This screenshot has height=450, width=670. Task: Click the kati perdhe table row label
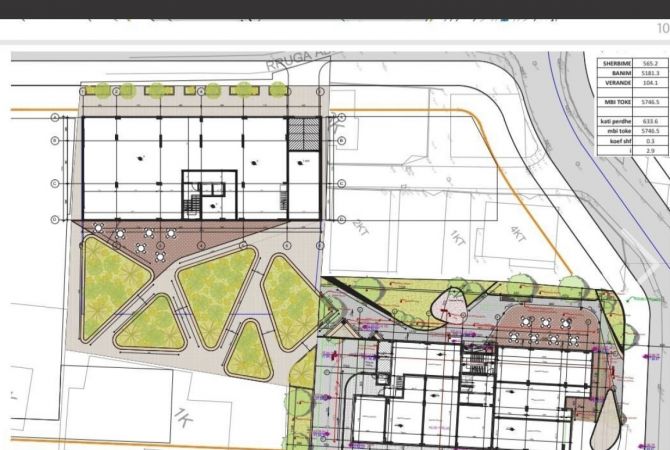[615, 120]
